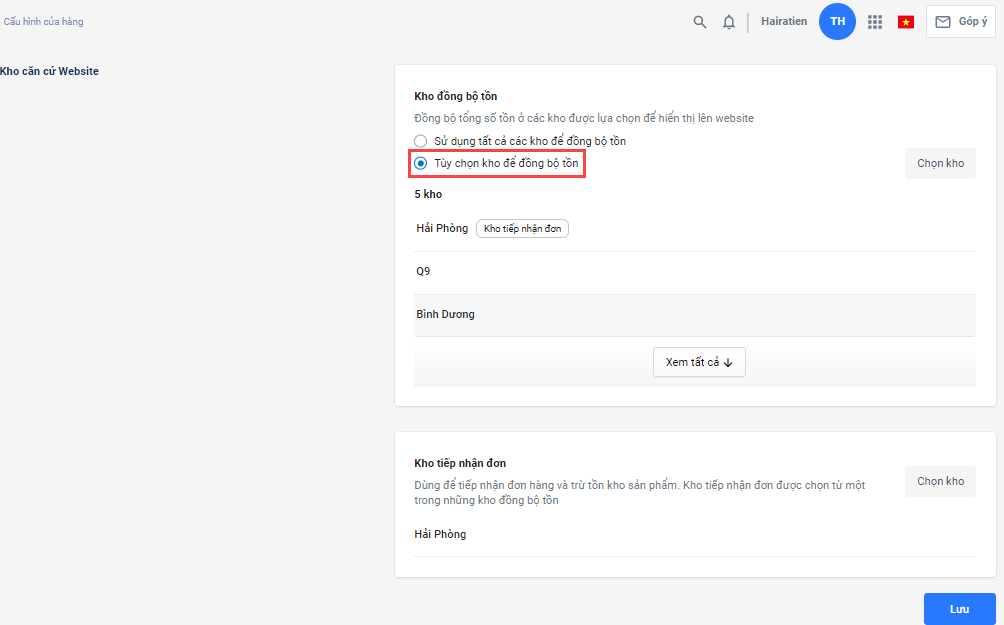Click Hải Phòng under the Kho tiếp nhận đơn card
Viewport: 1004px width, 625px height.
tap(440, 534)
